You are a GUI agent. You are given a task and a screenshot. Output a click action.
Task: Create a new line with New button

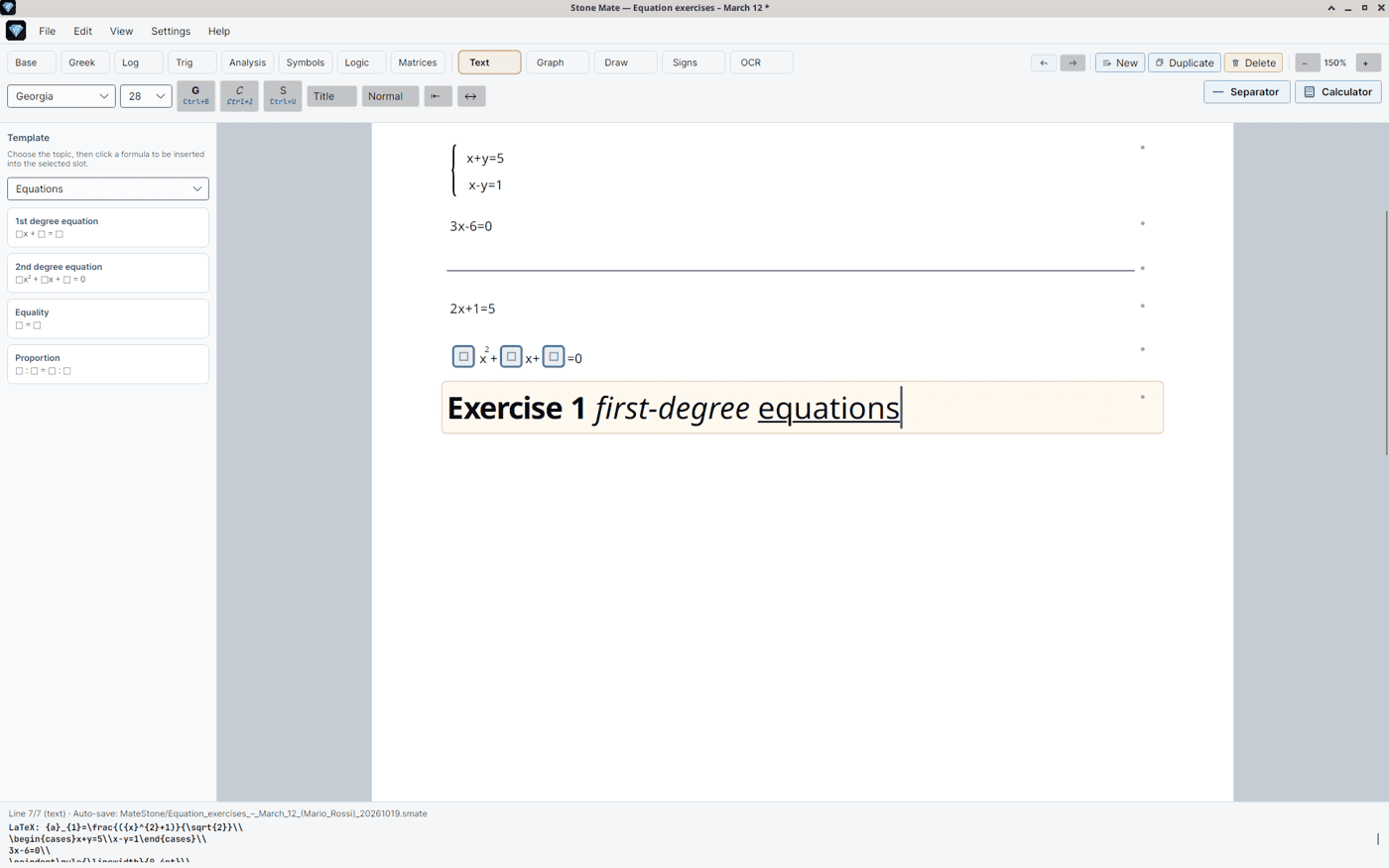pyautogui.click(x=1120, y=62)
